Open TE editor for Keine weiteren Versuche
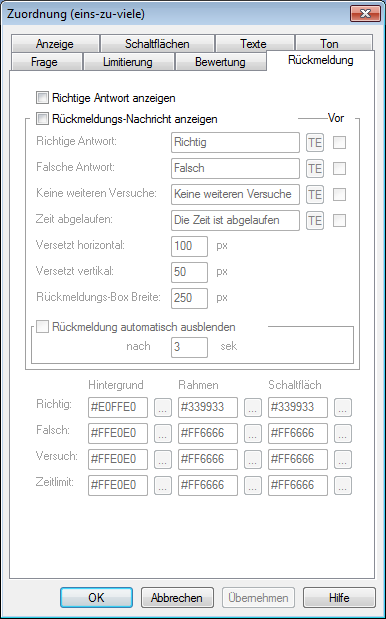 (x=315, y=194)
